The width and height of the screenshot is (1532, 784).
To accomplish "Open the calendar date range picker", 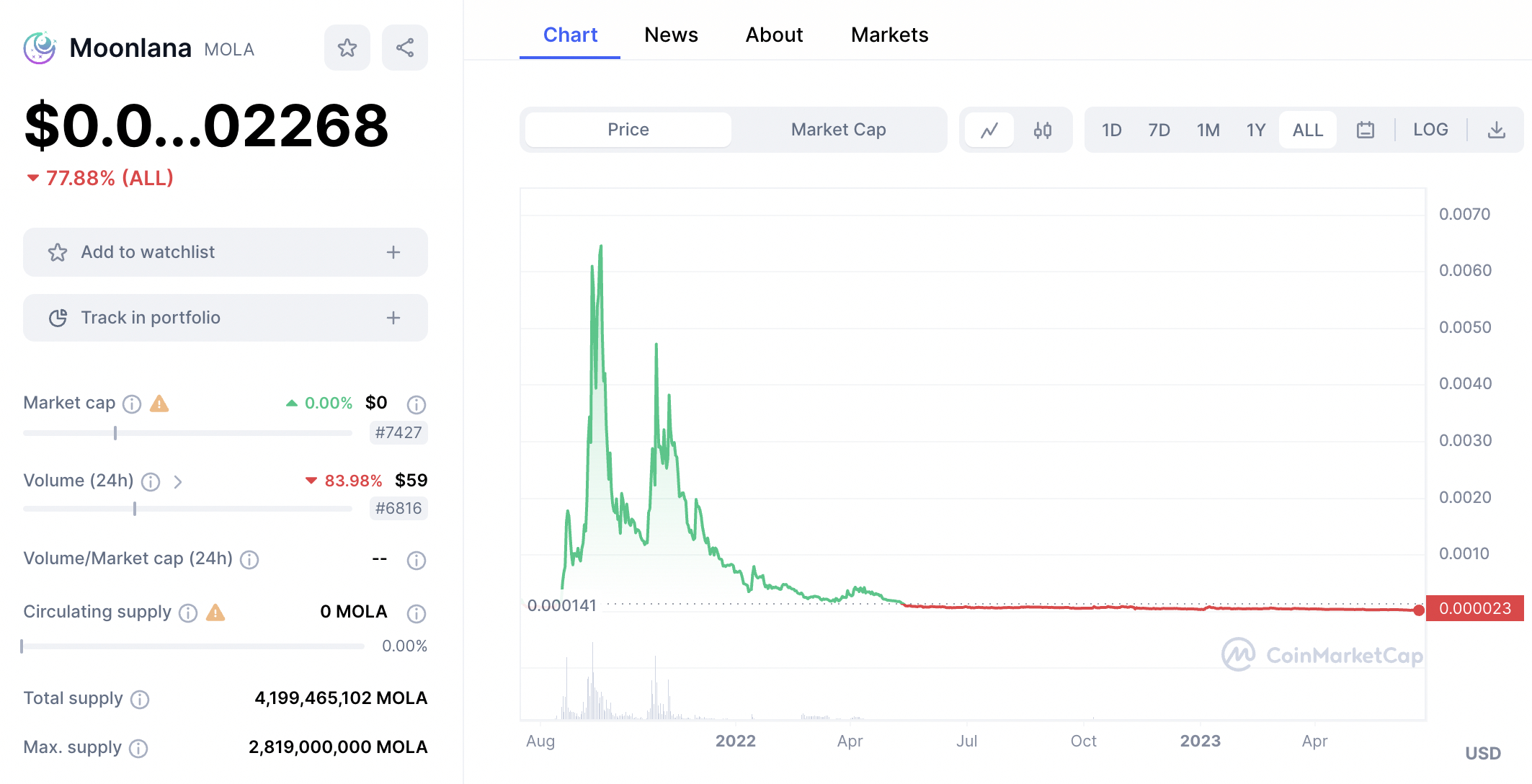I will (1365, 130).
